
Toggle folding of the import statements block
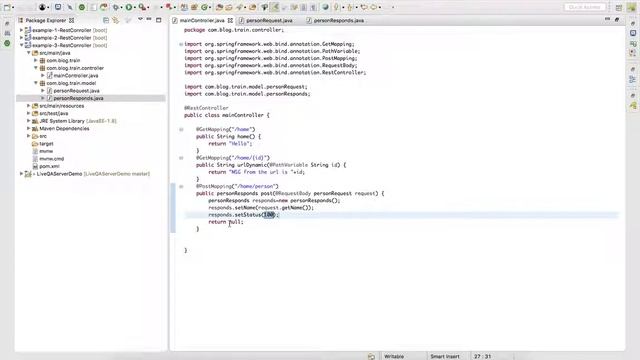coord(181,44)
